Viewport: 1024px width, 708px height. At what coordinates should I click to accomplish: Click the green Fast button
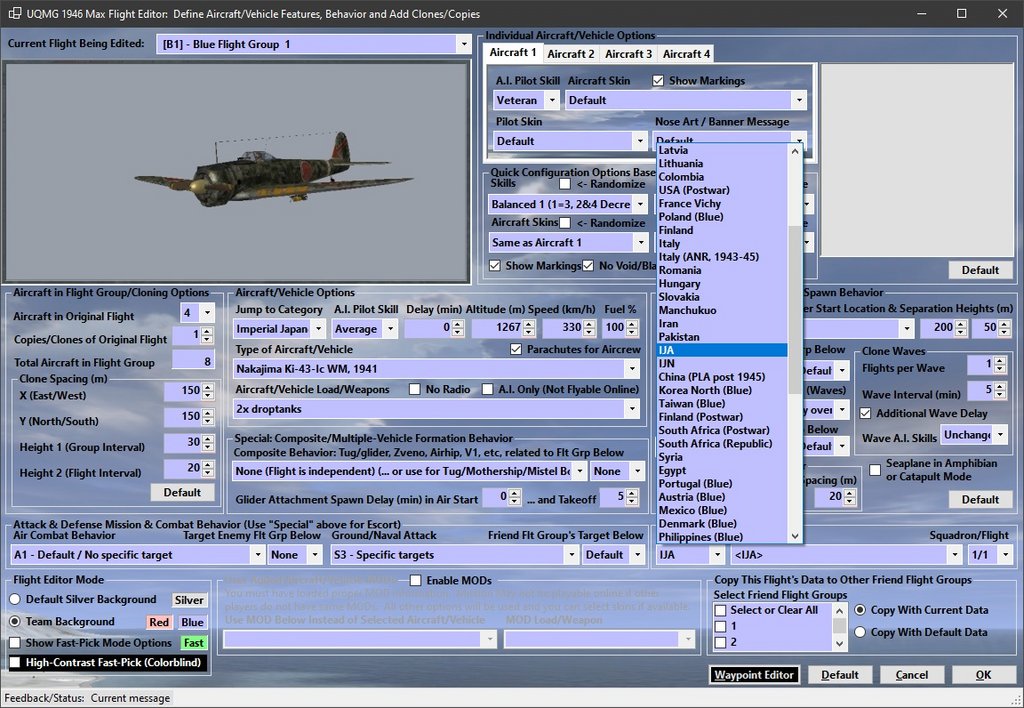point(193,643)
